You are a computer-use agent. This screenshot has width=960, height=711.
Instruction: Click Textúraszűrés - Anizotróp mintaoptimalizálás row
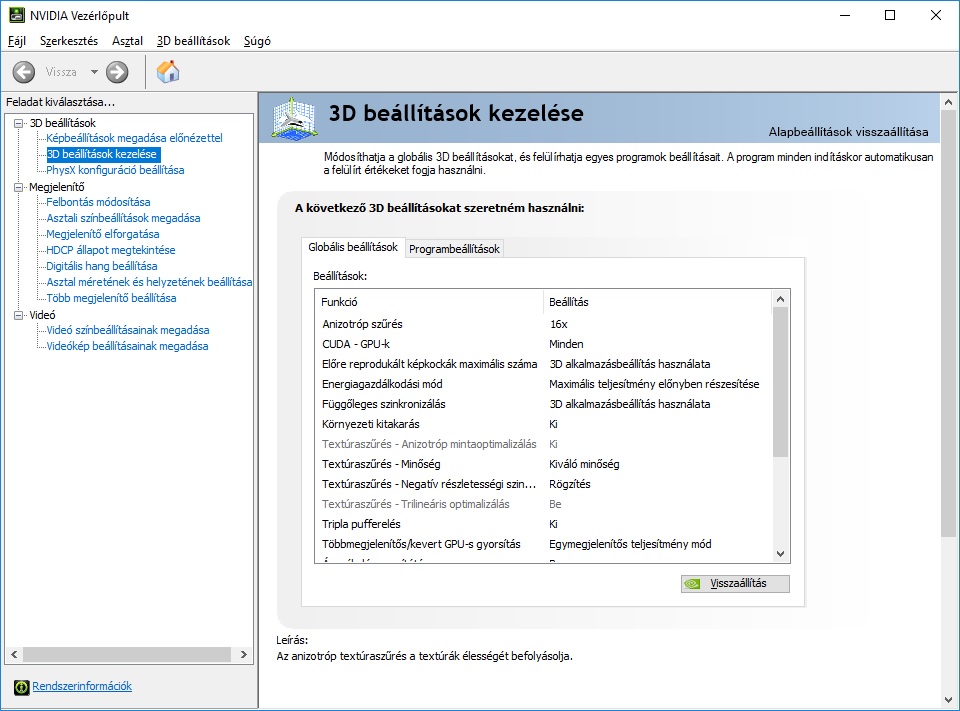pos(543,444)
